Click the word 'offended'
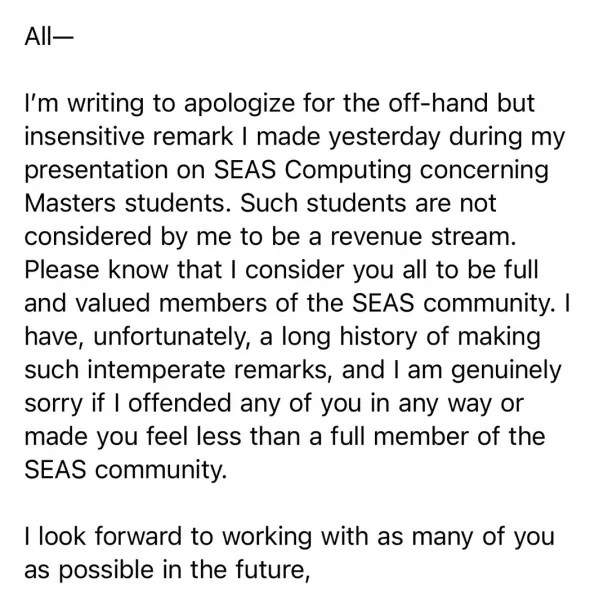Viewport: 608px width, 609px height. point(180,403)
